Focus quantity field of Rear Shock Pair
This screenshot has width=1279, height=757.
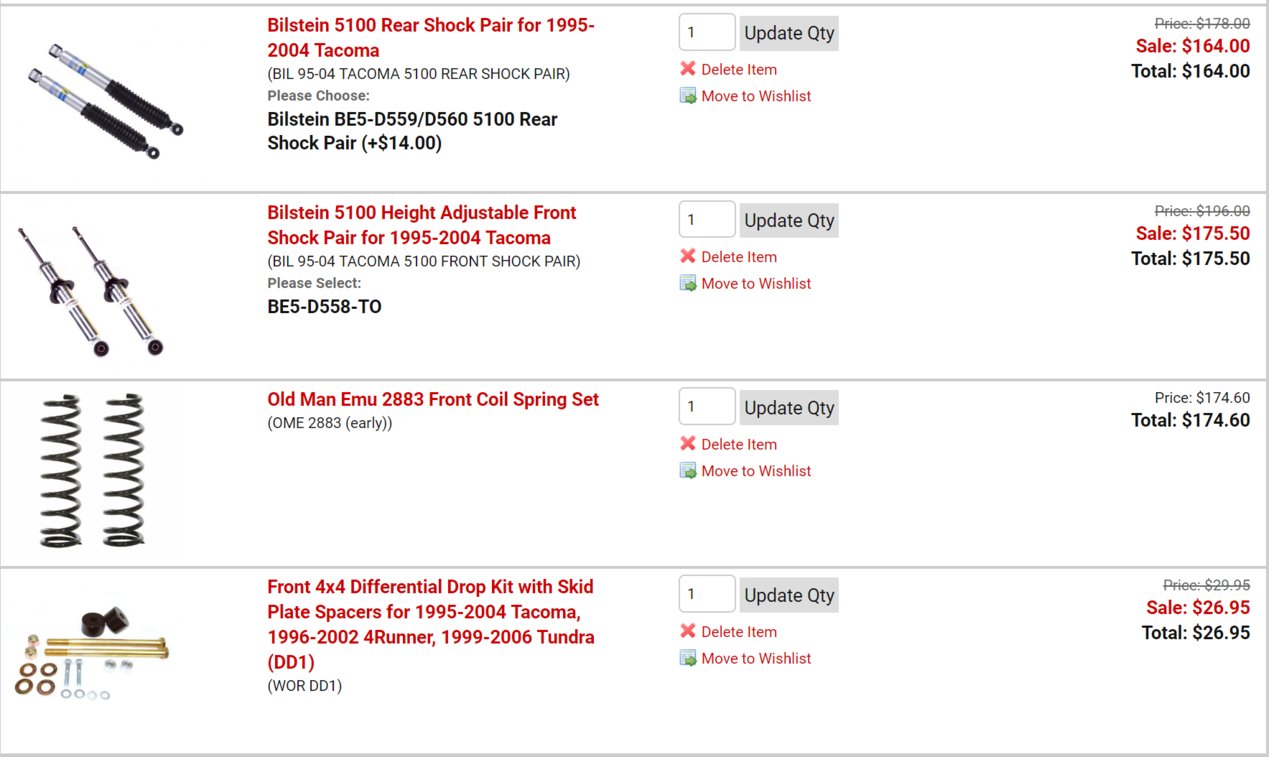click(707, 32)
